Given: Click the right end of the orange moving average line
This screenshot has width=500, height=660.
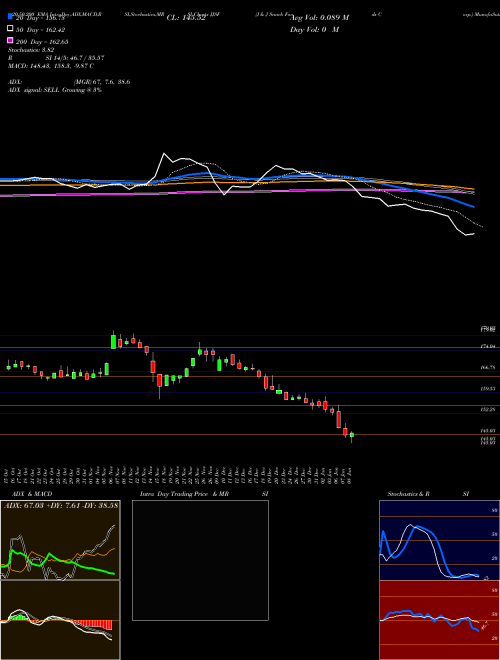Looking at the screenshot, I should (x=473, y=189).
